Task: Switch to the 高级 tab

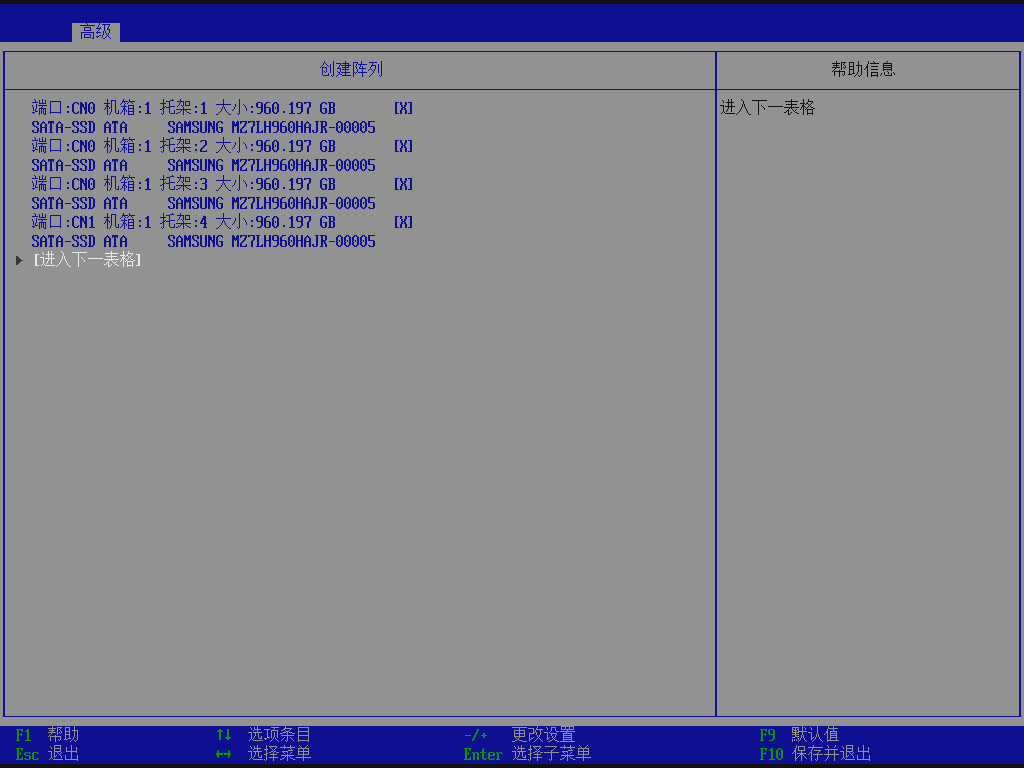Action: point(96,32)
